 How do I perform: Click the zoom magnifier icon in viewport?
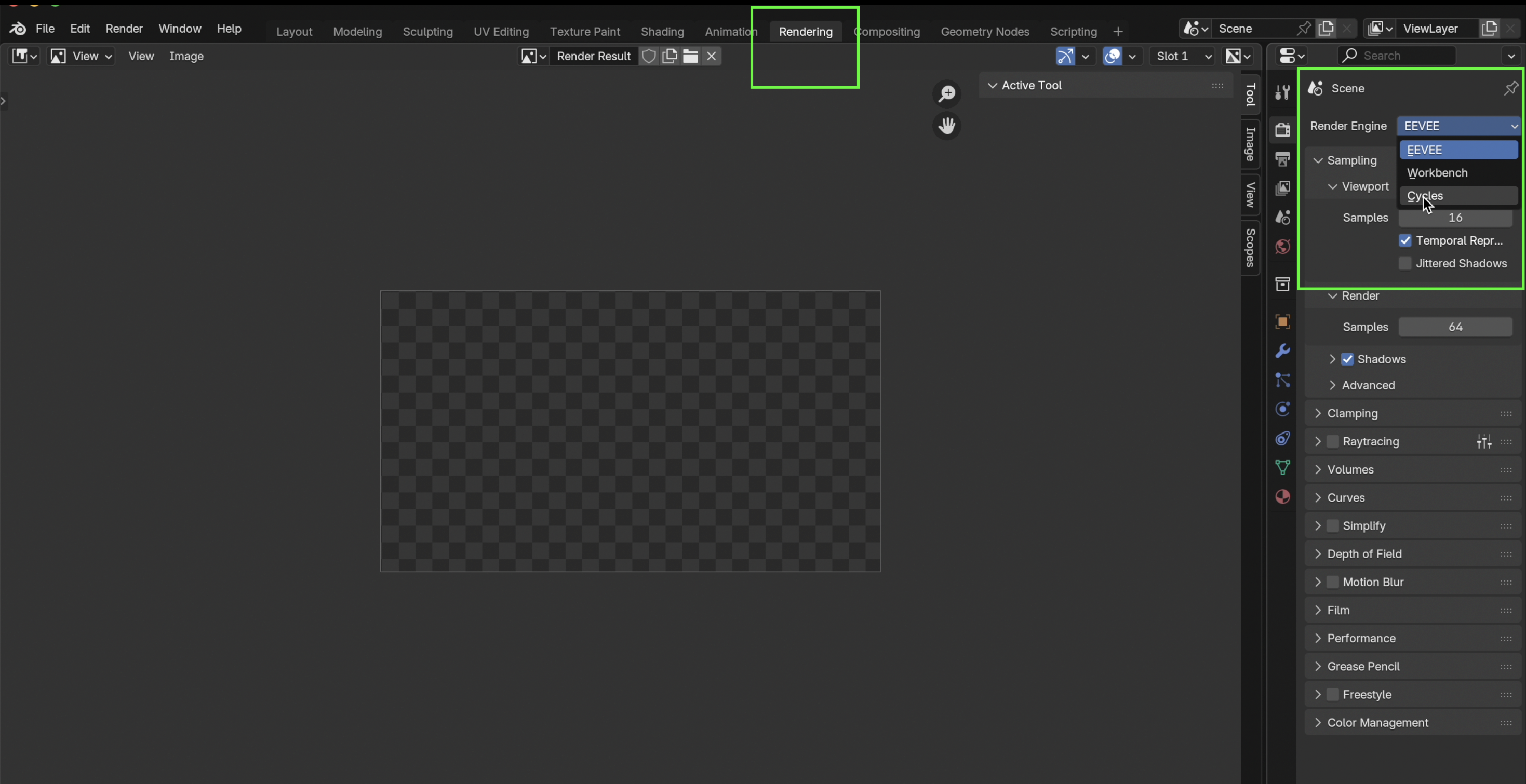947,93
